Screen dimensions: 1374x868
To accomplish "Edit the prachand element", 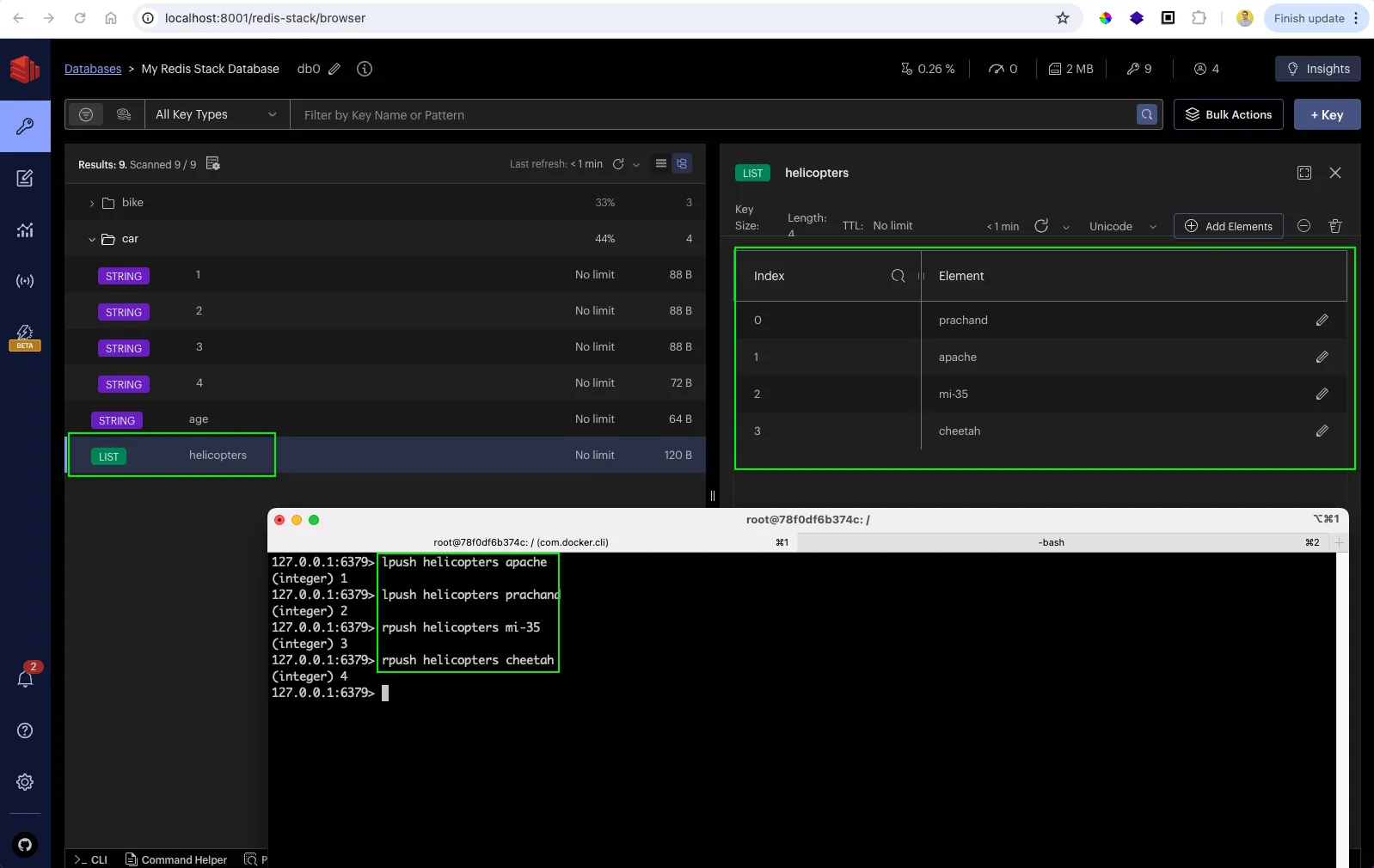I will pos(1322,320).
